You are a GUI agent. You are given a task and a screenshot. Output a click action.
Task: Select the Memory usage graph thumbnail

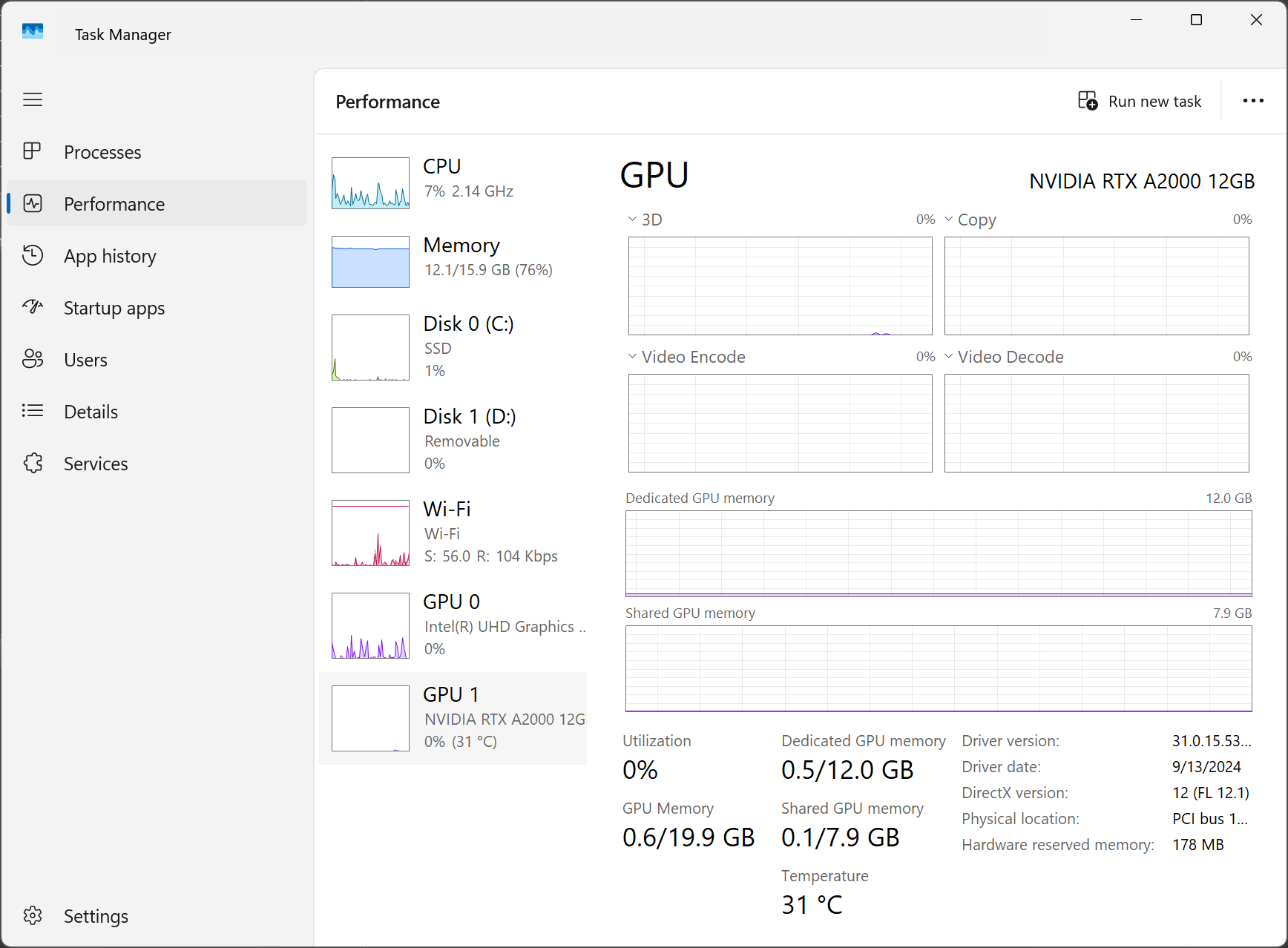pyautogui.click(x=370, y=262)
